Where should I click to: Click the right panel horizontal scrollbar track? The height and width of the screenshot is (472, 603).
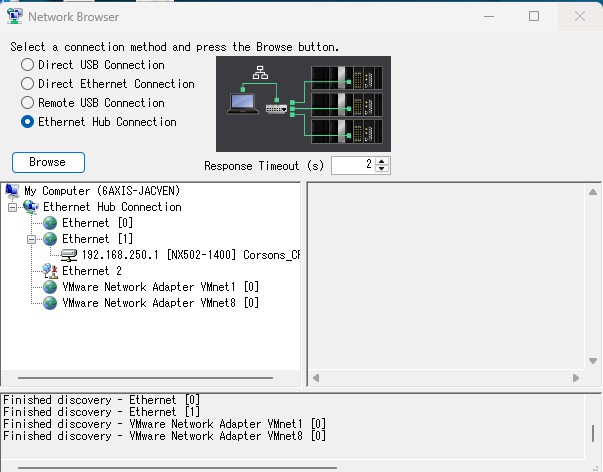[445, 378]
